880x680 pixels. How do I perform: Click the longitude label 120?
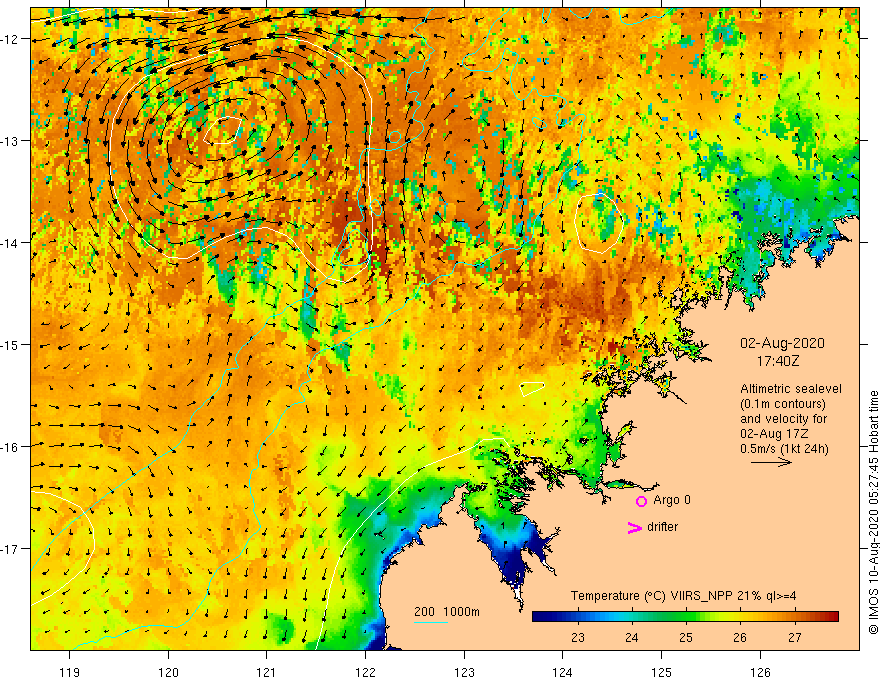coord(168,672)
